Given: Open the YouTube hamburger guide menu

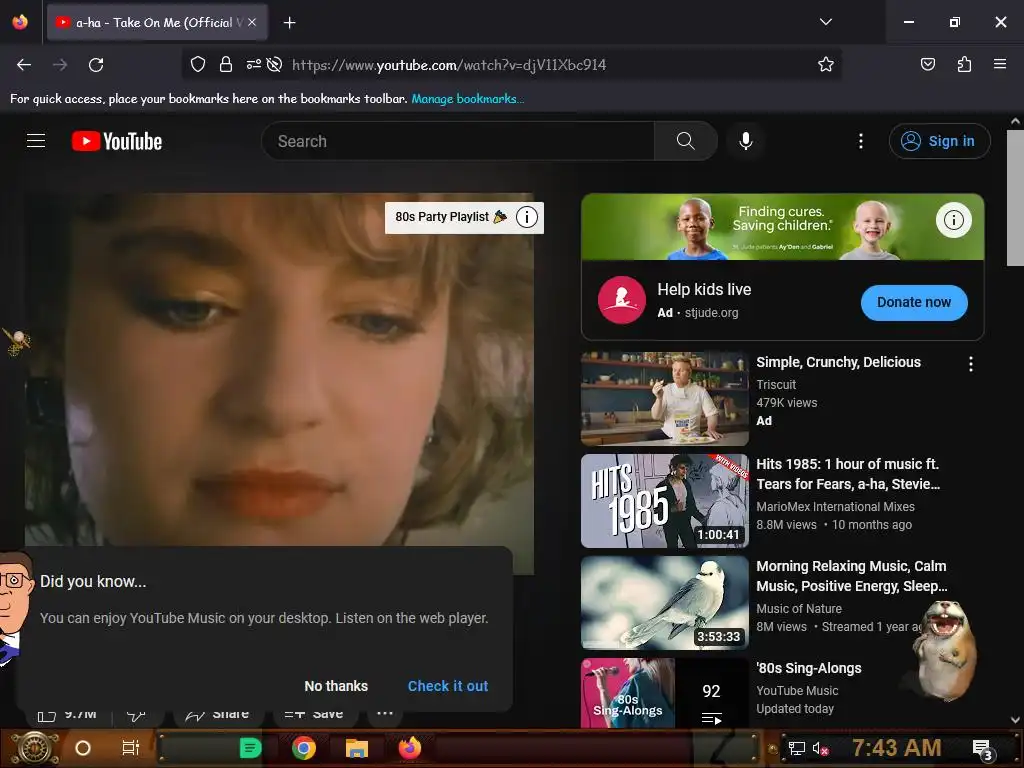Looking at the screenshot, I should 36,141.
